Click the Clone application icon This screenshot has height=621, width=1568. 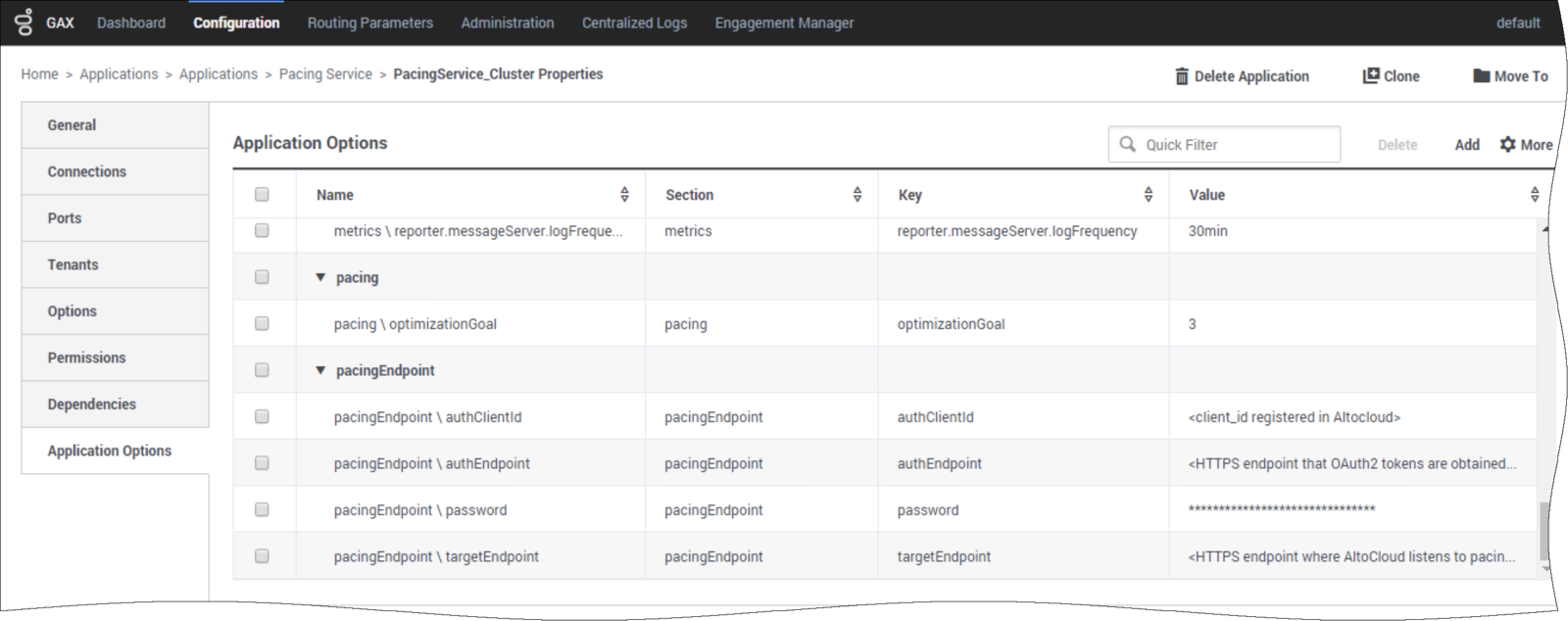pos(1371,75)
